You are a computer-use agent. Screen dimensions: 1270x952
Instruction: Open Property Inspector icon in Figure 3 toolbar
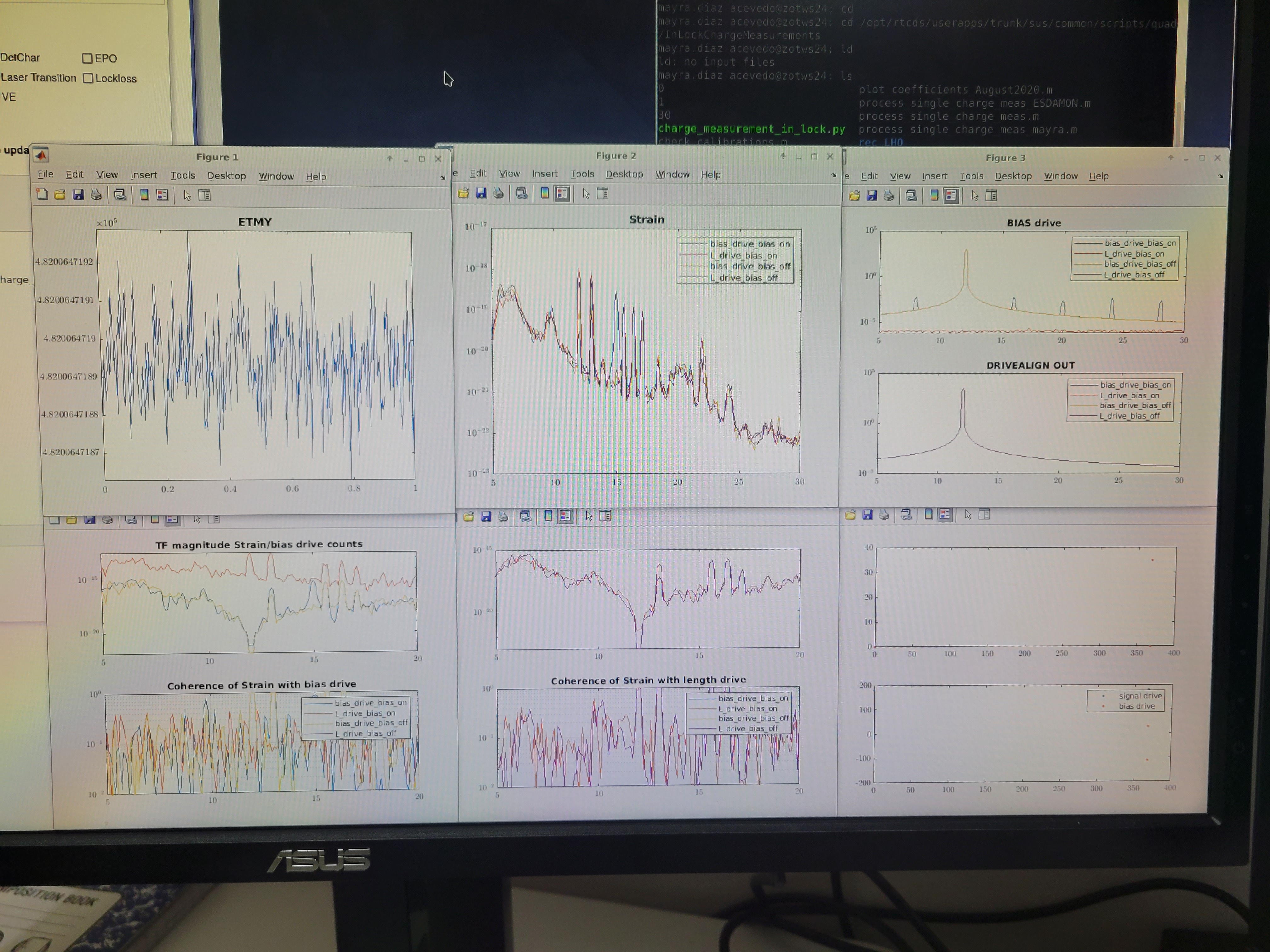click(992, 196)
